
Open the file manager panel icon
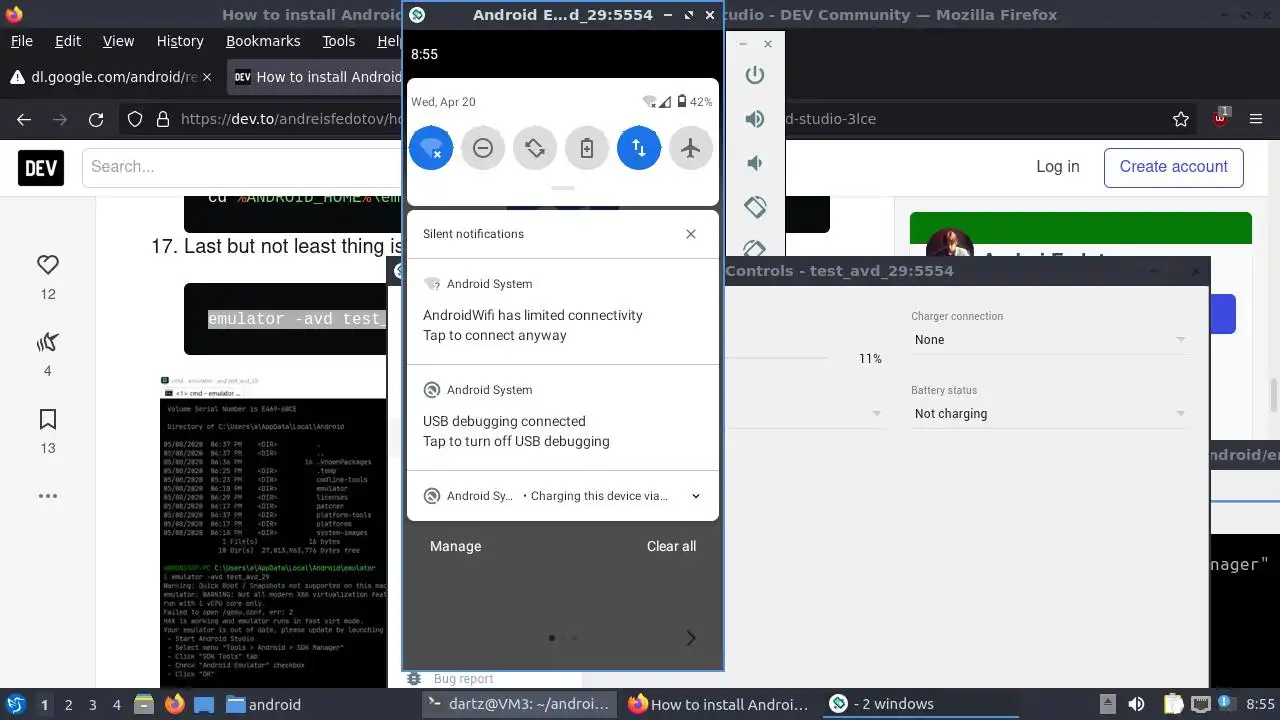pyautogui.click(x=143, y=704)
